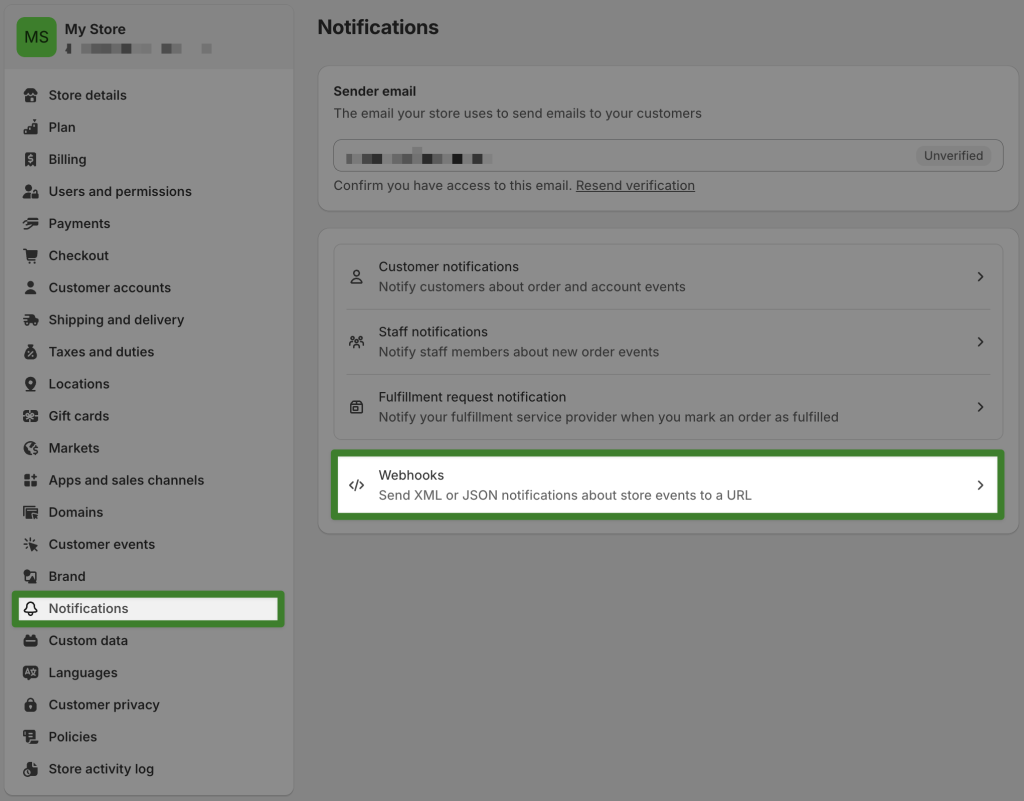The height and width of the screenshot is (801, 1024).
Task: Open Domains using its icon
Action: pyautogui.click(x=29, y=511)
